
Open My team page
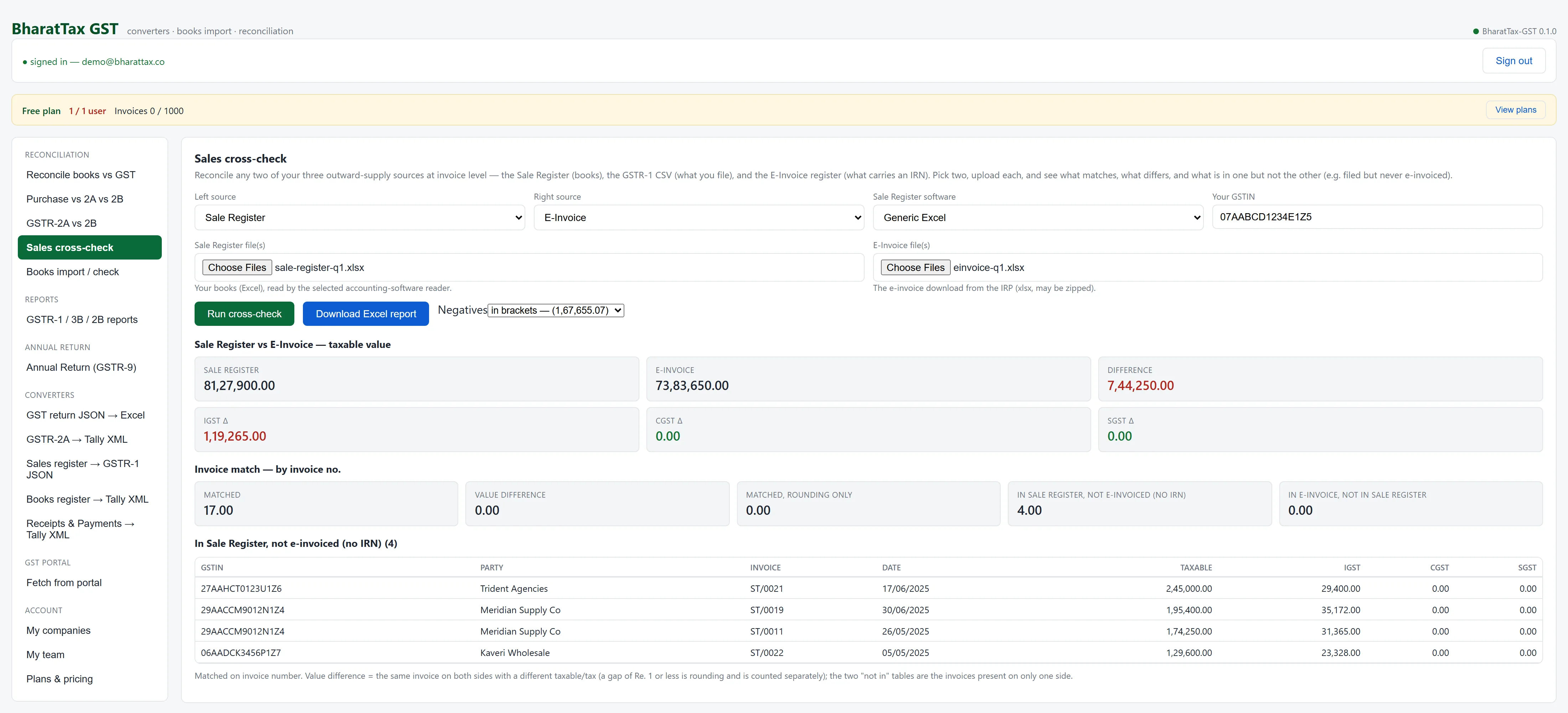click(89, 655)
